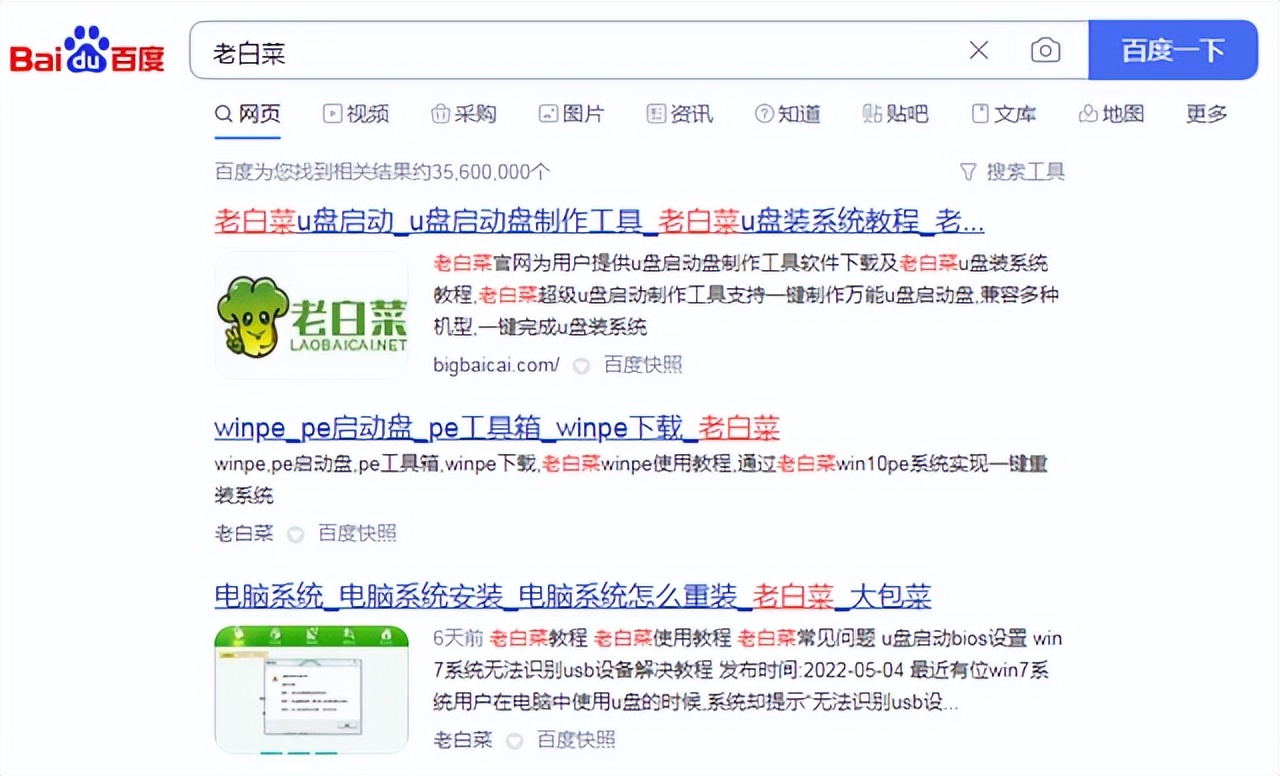Select the 网页 web results tab
Screen dimensions: 1280x776
click(247, 113)
